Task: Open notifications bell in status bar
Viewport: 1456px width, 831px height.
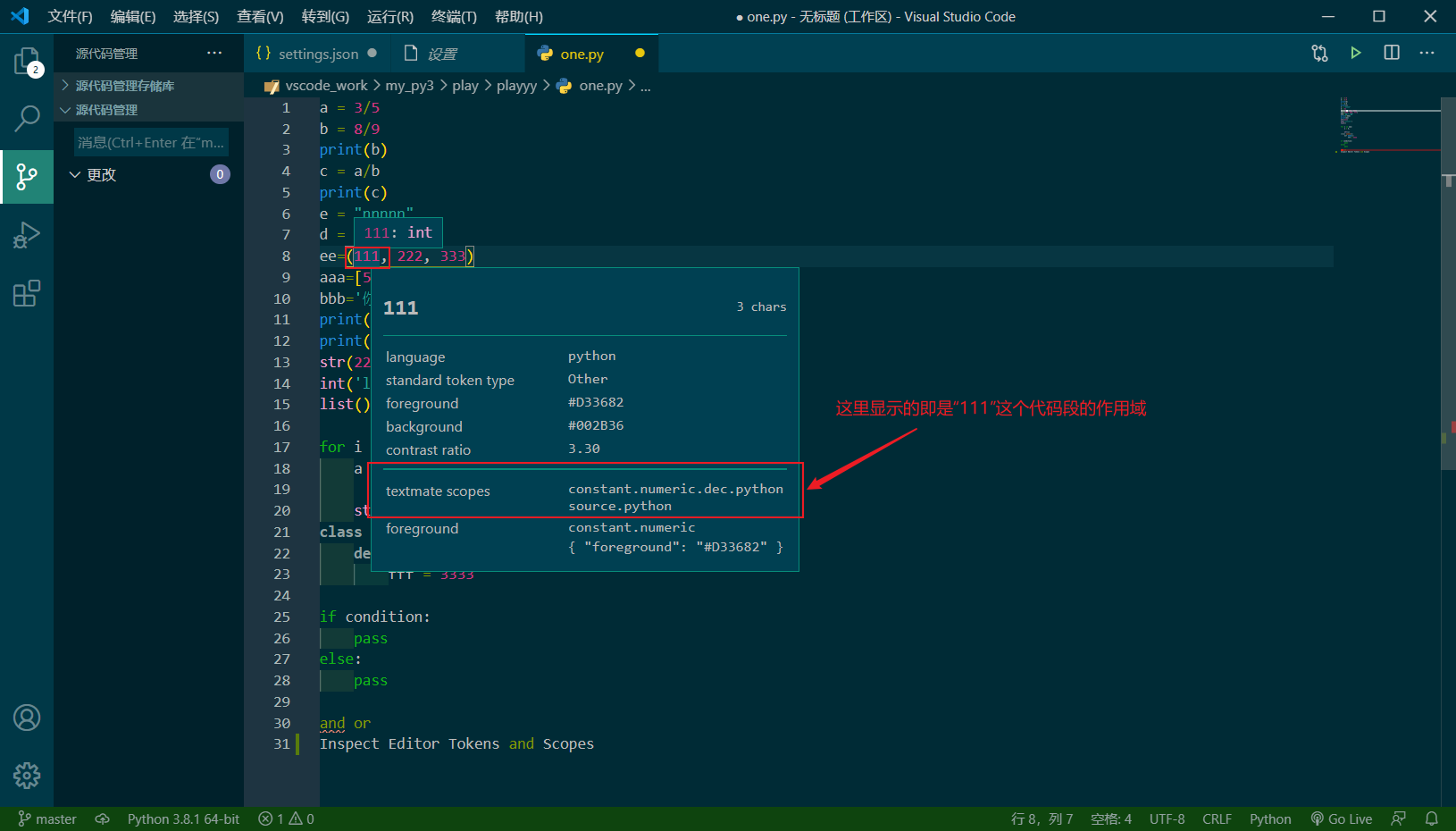Action: [1432, 818]
